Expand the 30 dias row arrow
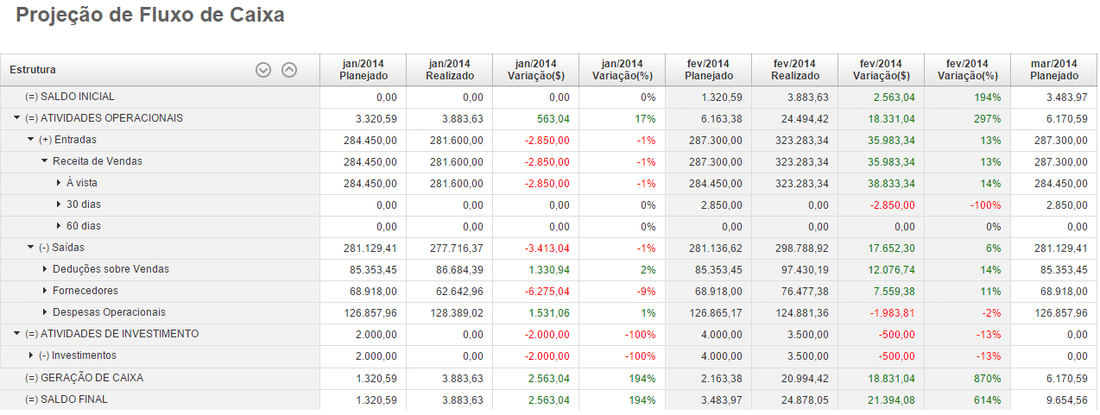 click(x=59, y=205)
